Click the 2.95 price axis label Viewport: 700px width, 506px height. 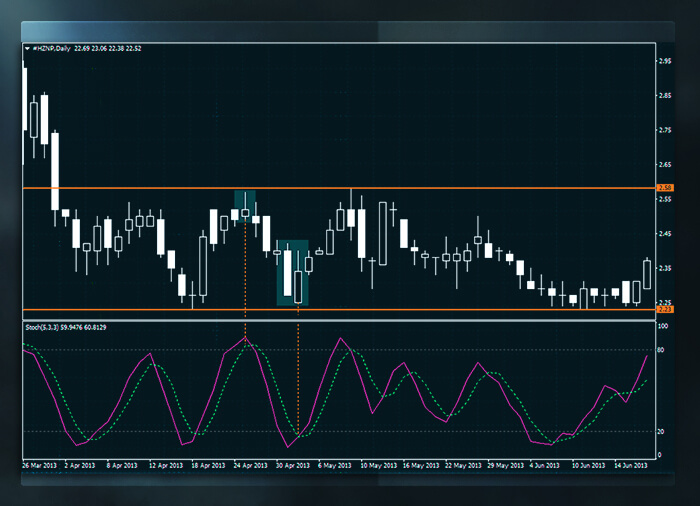[664, 61]
